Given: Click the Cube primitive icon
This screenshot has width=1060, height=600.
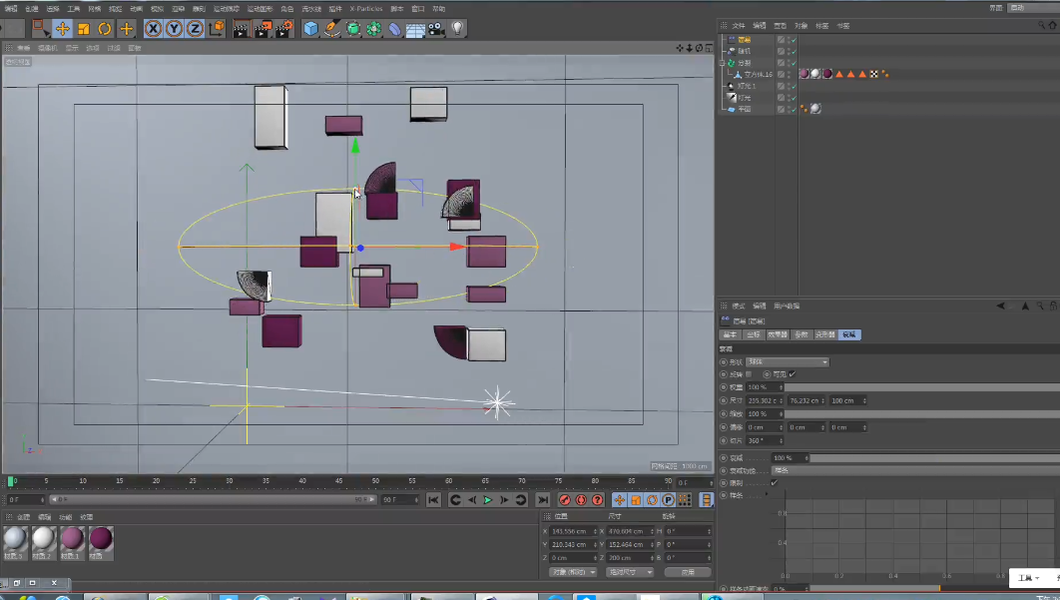Looking at the screenshot, I should pyautogui.click(x=311, y=29).
